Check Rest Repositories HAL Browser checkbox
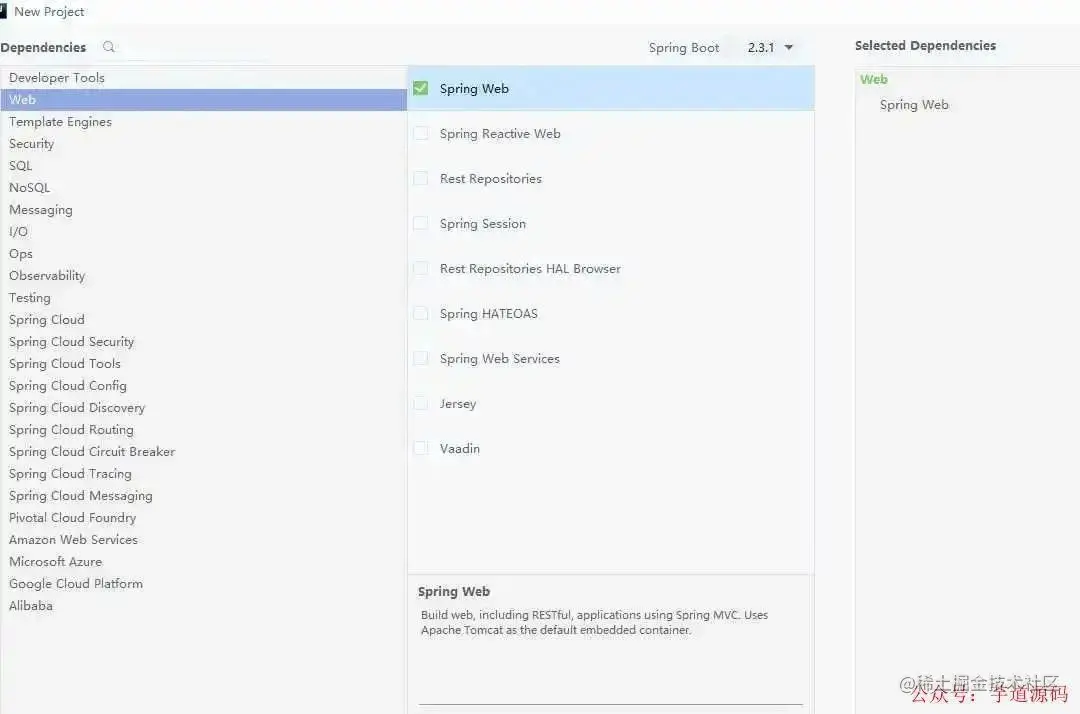The width and height of the screenshot is (1080, 714). pyautogui.click(x=420, y=269)
